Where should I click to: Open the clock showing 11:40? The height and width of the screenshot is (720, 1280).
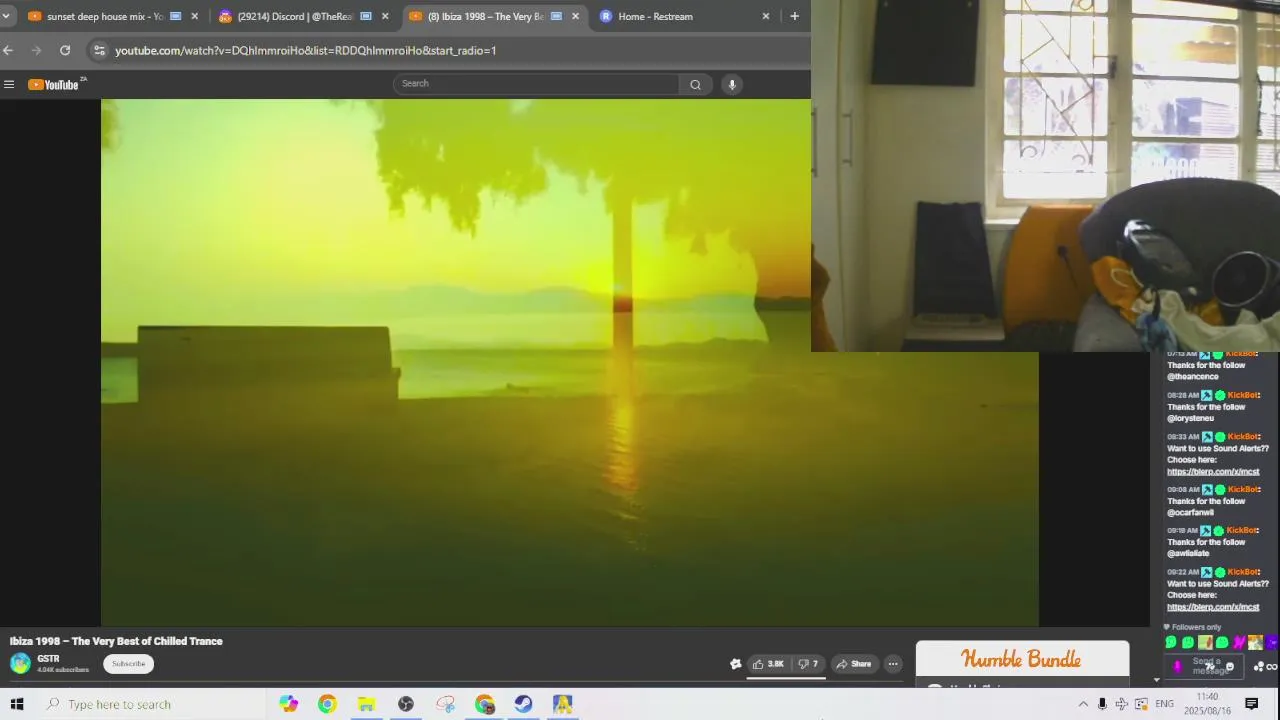click(1208, 703)
